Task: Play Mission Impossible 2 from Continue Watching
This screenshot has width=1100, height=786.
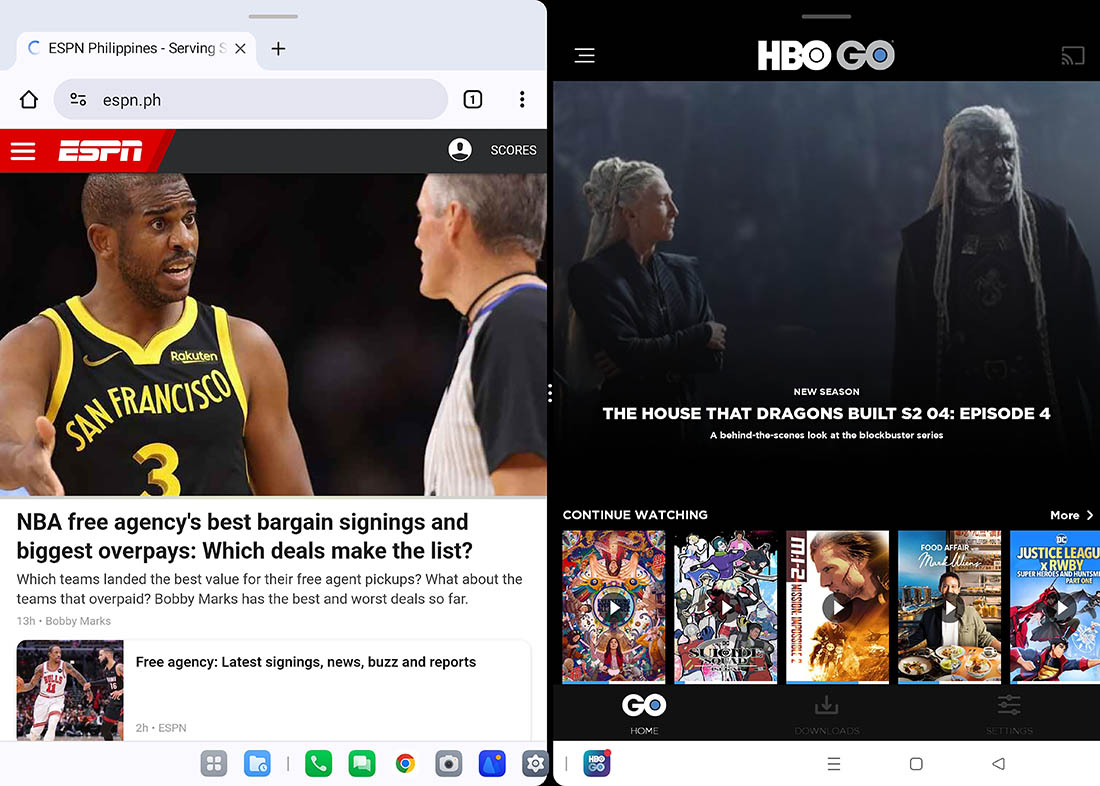Action: (838, 606)
